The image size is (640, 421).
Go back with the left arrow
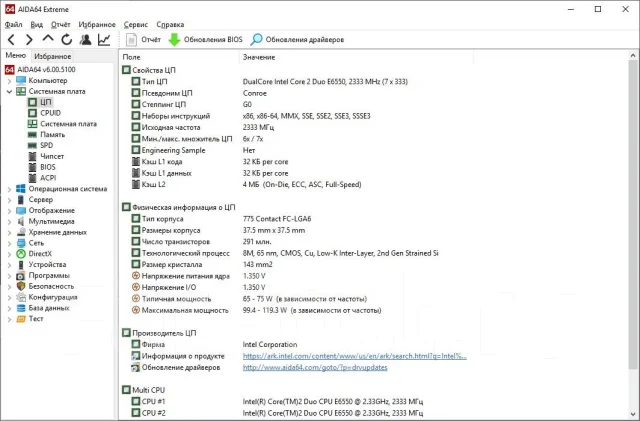tap(11, 40)
